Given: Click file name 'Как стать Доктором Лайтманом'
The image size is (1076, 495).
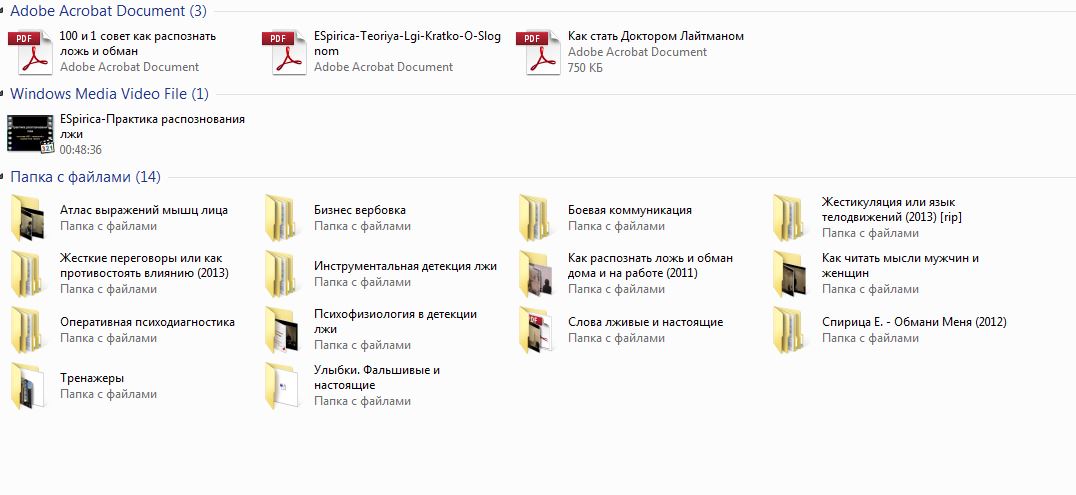Looking at the screenshot, I should [656, 36].
